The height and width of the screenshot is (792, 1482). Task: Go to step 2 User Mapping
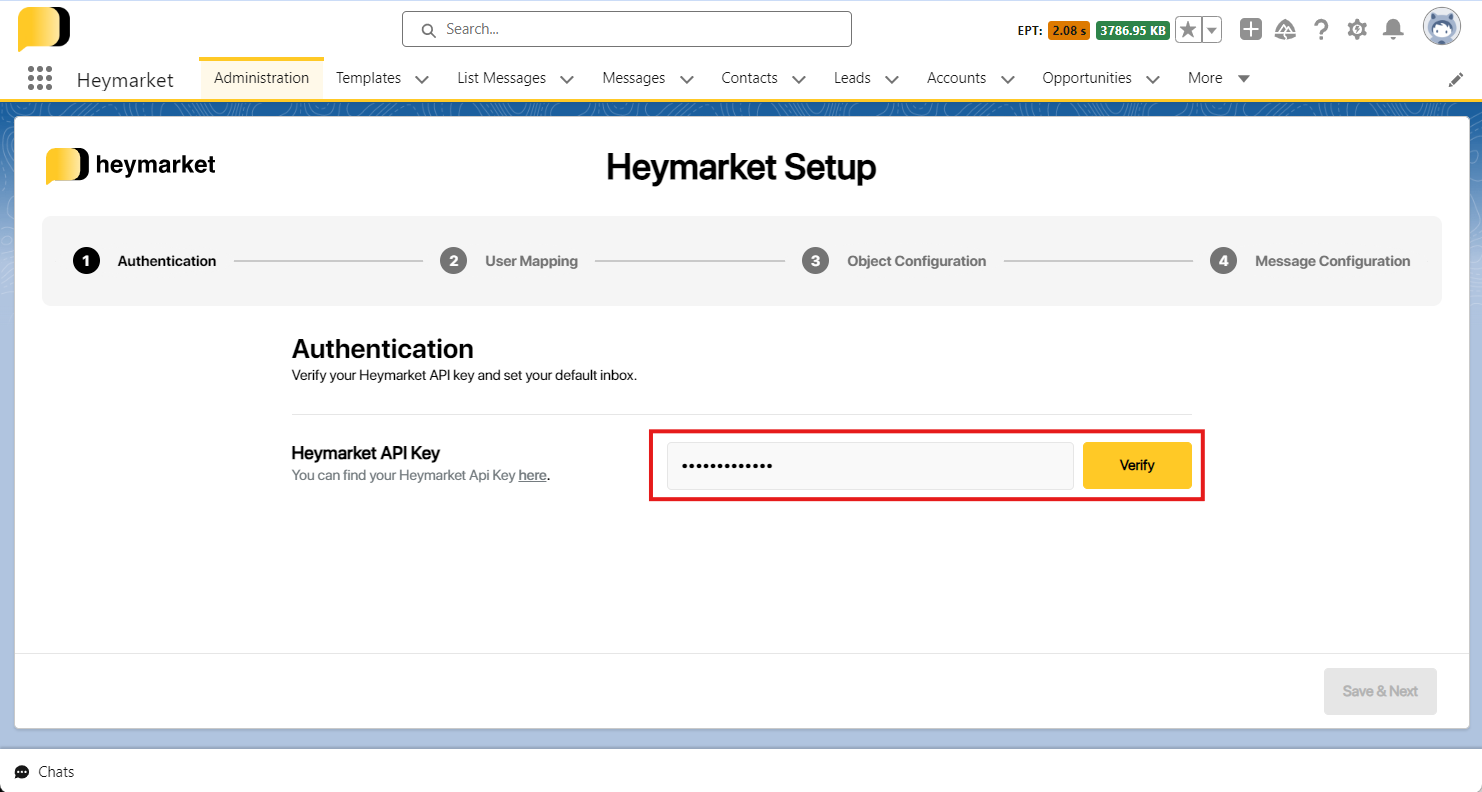pos(509,261)
